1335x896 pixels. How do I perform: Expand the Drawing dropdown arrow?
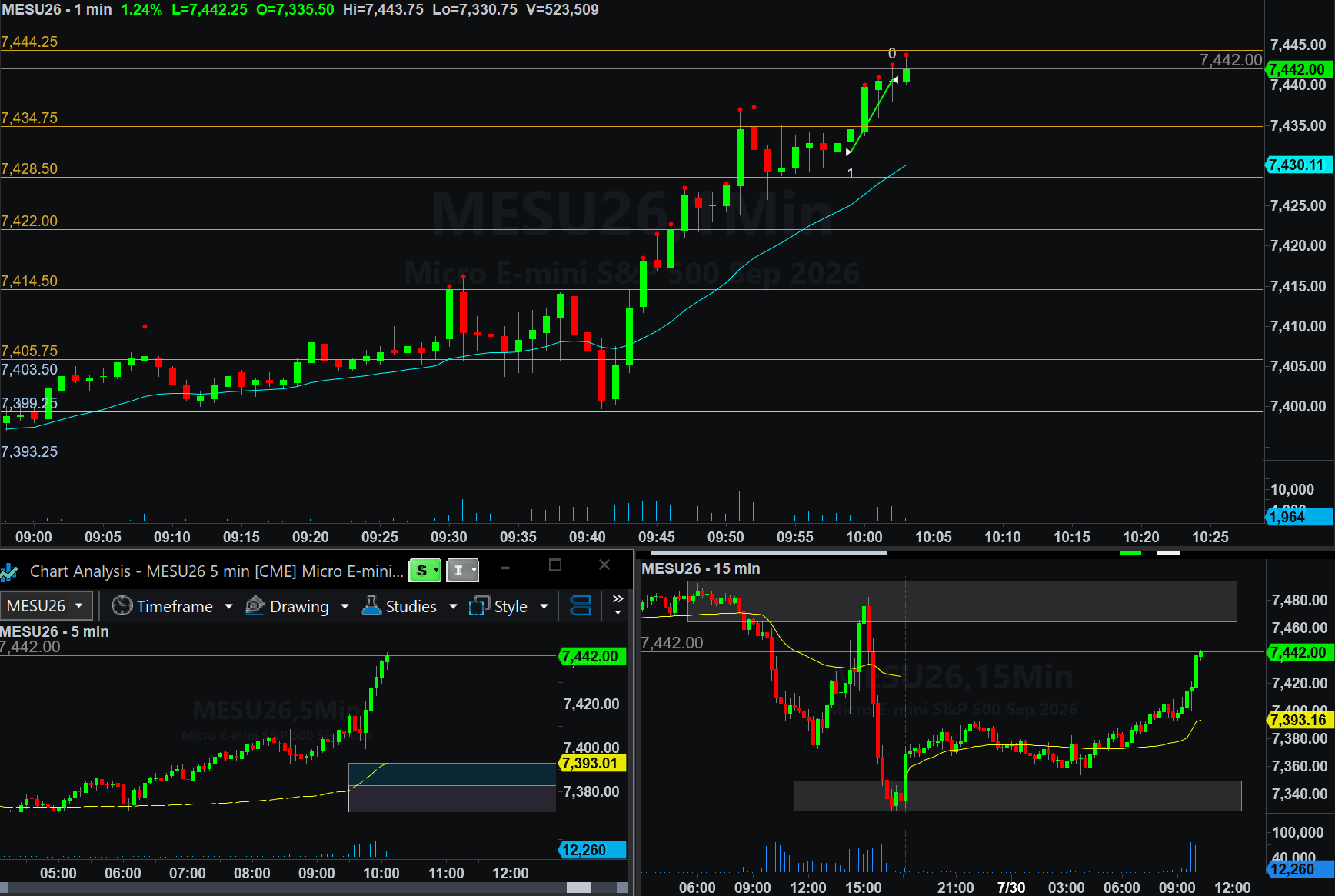345,607
